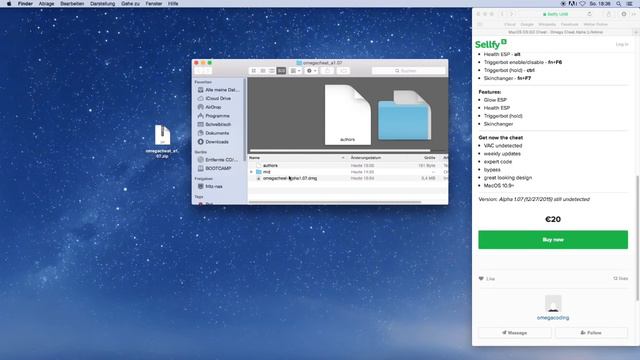Click the Sellfy logo

coord(491,44)
